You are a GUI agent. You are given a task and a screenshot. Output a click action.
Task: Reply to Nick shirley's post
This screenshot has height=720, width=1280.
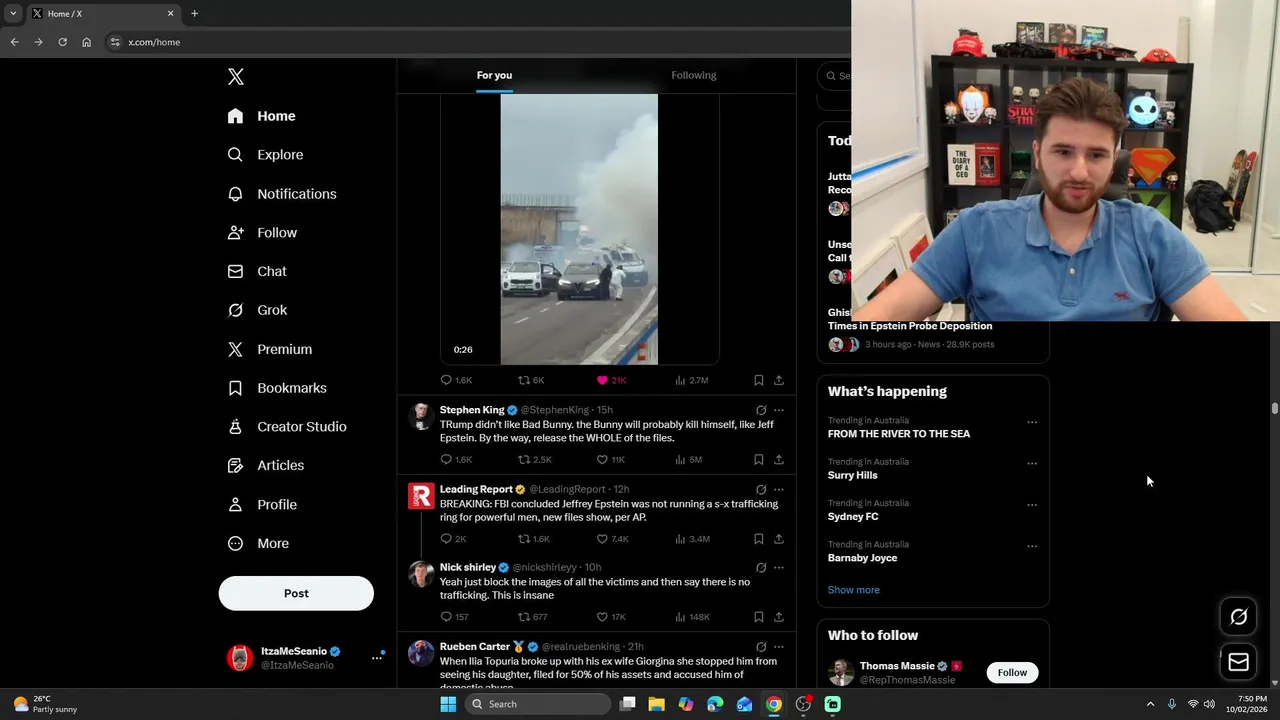point(455,617)
